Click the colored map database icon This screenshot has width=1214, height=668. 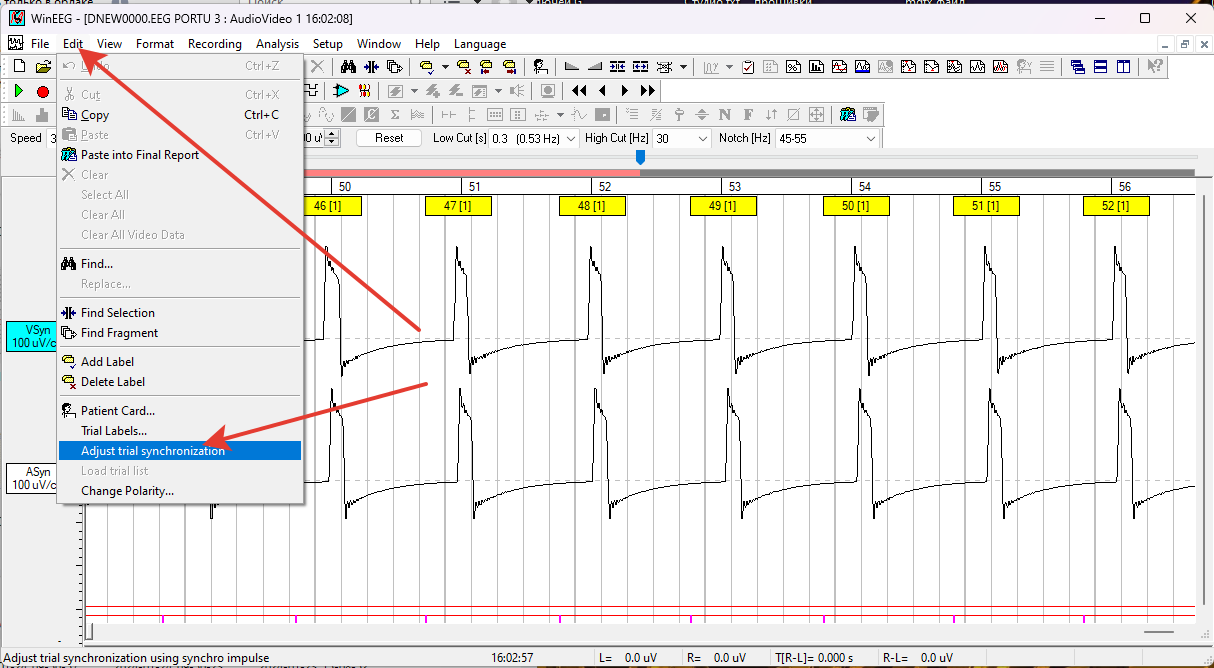click(848, 114)
